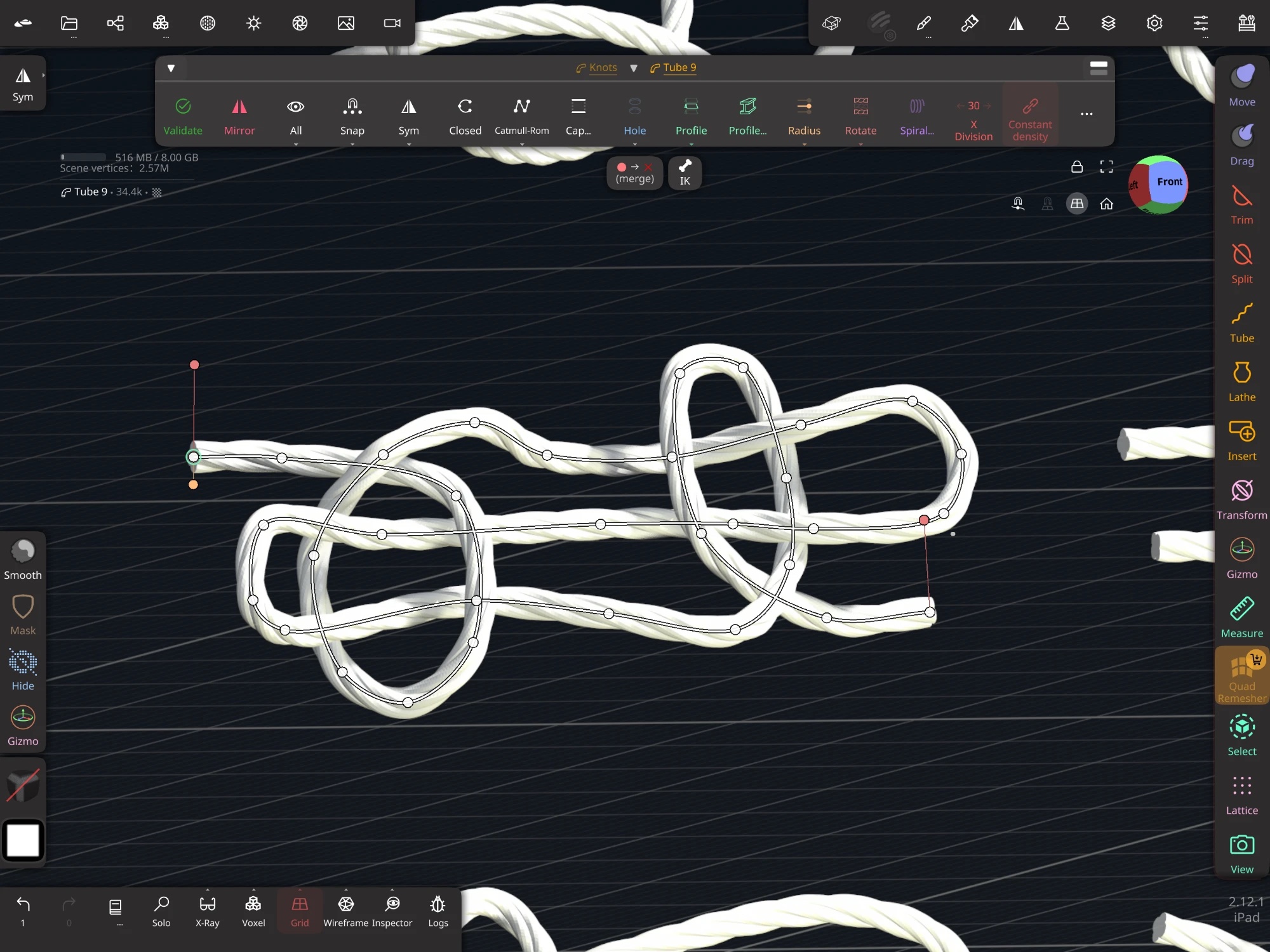Click the Front face of view cube
Viewport: 1270px width, 952px height.
point(1169,182)
